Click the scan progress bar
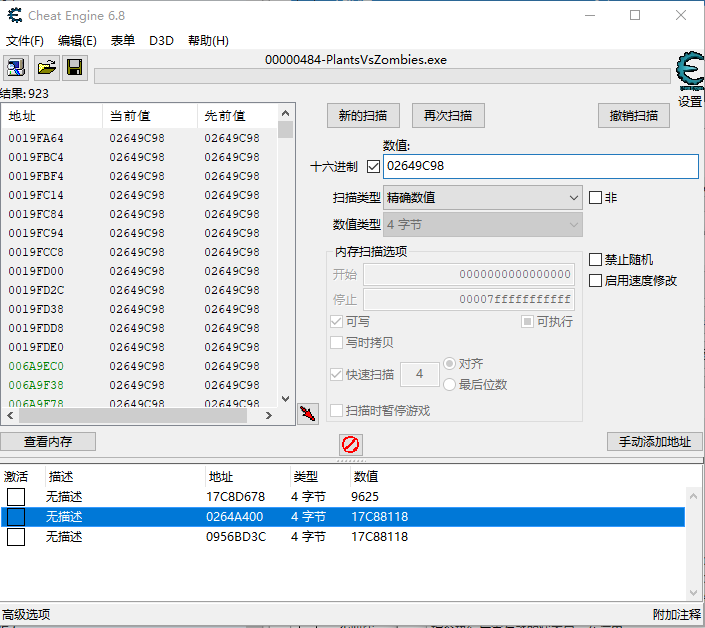The image size is (705, 628). 382,76
